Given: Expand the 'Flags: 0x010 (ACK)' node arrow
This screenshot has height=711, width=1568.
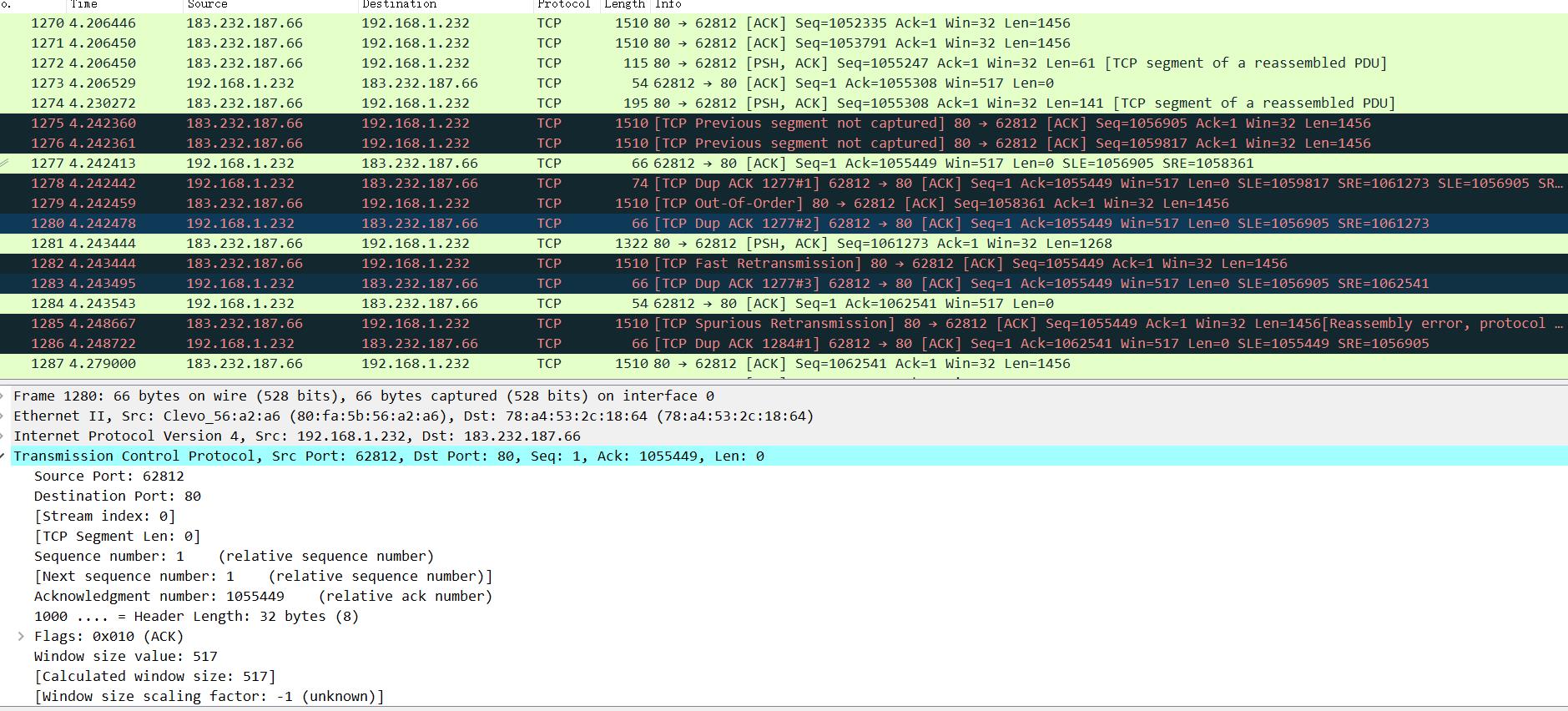Looking at the screenshot, I should pos(21,637).
